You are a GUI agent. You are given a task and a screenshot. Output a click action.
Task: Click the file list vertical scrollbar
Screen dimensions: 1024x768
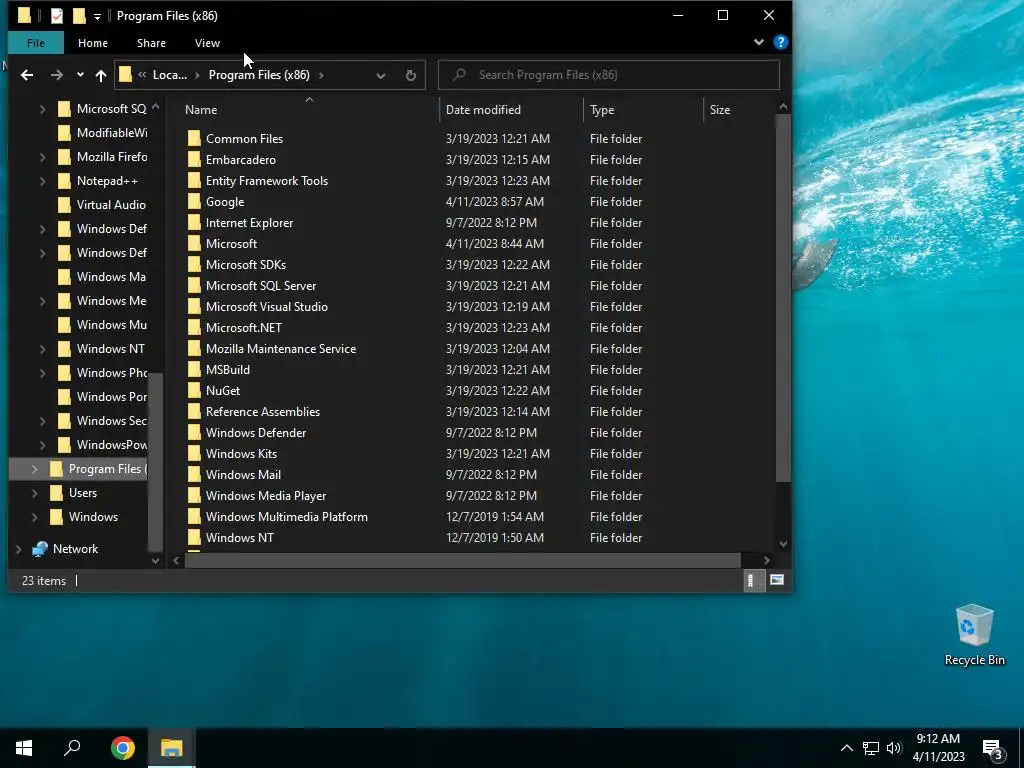(x=783, y=298)
